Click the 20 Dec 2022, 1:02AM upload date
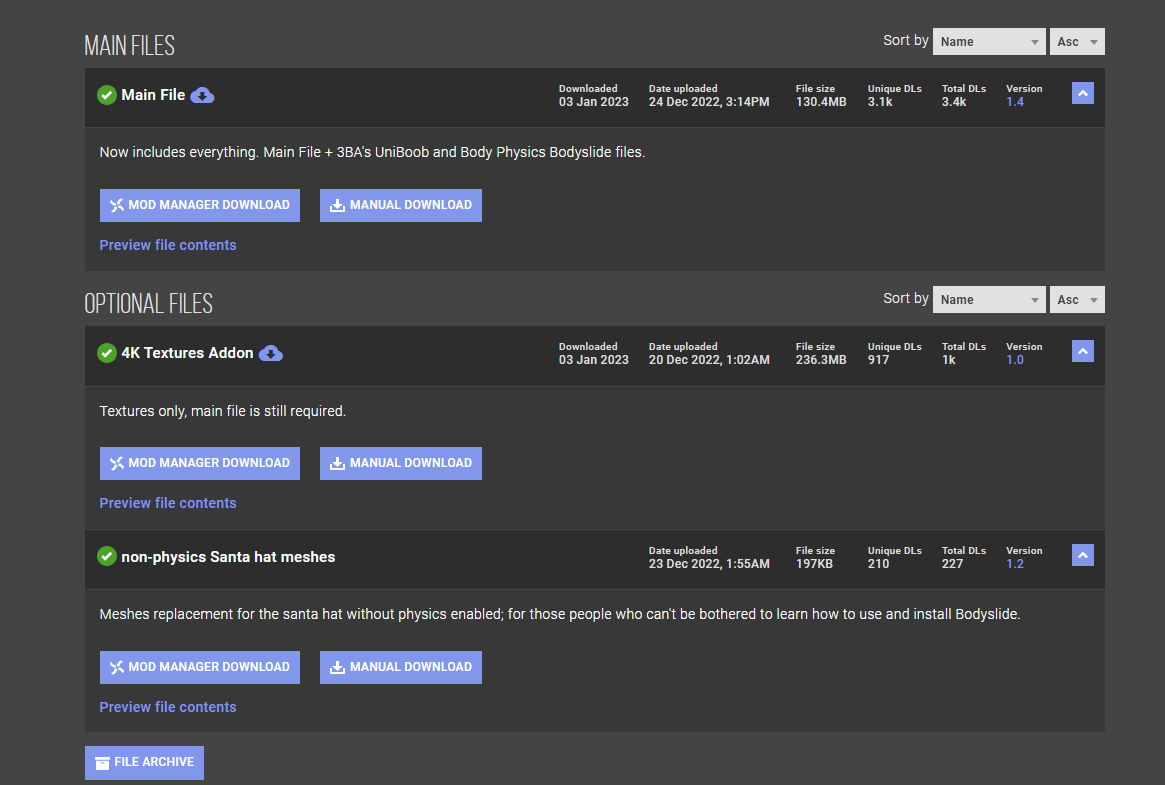 tap(709, 359)
